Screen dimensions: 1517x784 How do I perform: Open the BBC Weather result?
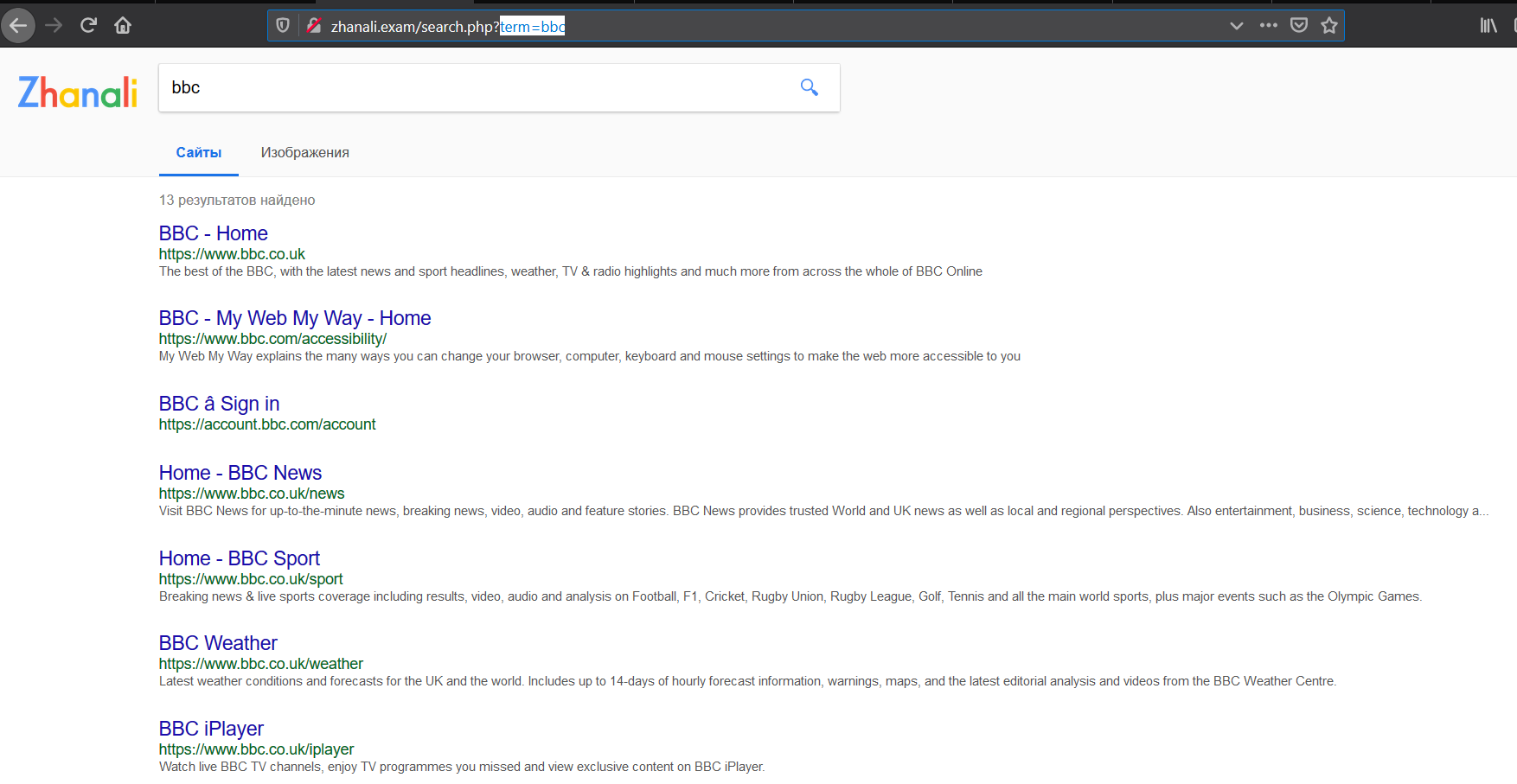click(218, 643)
